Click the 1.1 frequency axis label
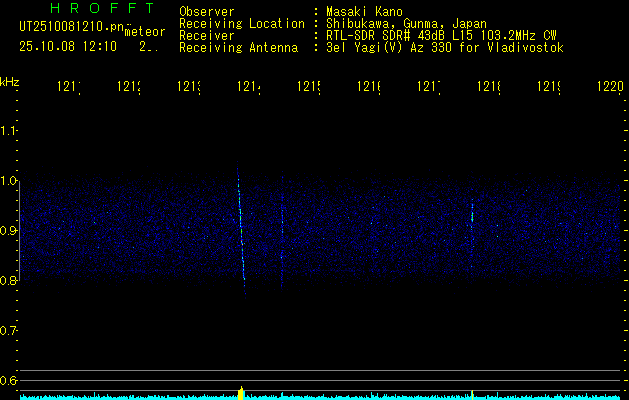629x400 pixels. click(9, 131)
